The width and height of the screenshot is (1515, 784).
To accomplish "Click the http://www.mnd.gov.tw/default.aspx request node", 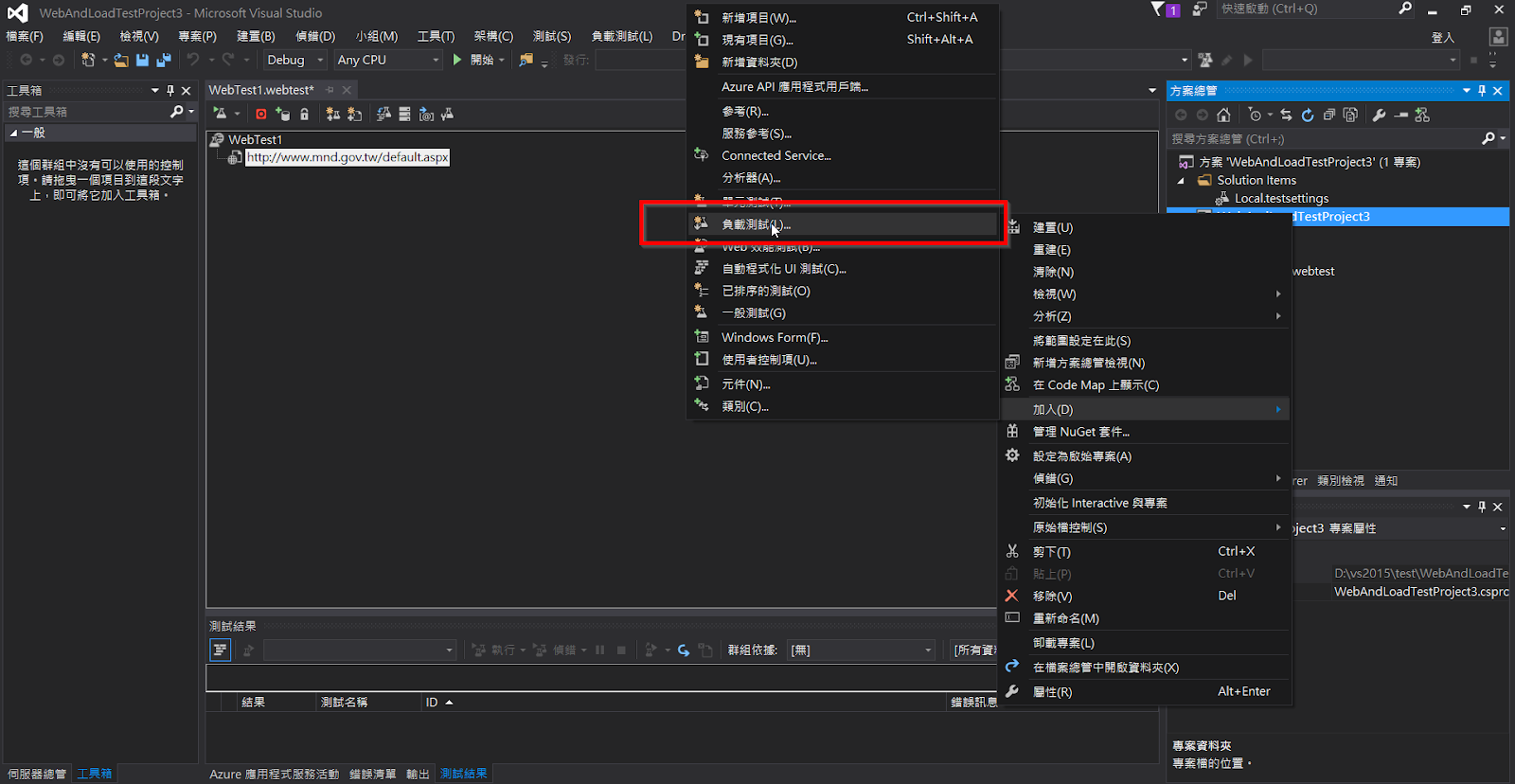I will (348, 157).
